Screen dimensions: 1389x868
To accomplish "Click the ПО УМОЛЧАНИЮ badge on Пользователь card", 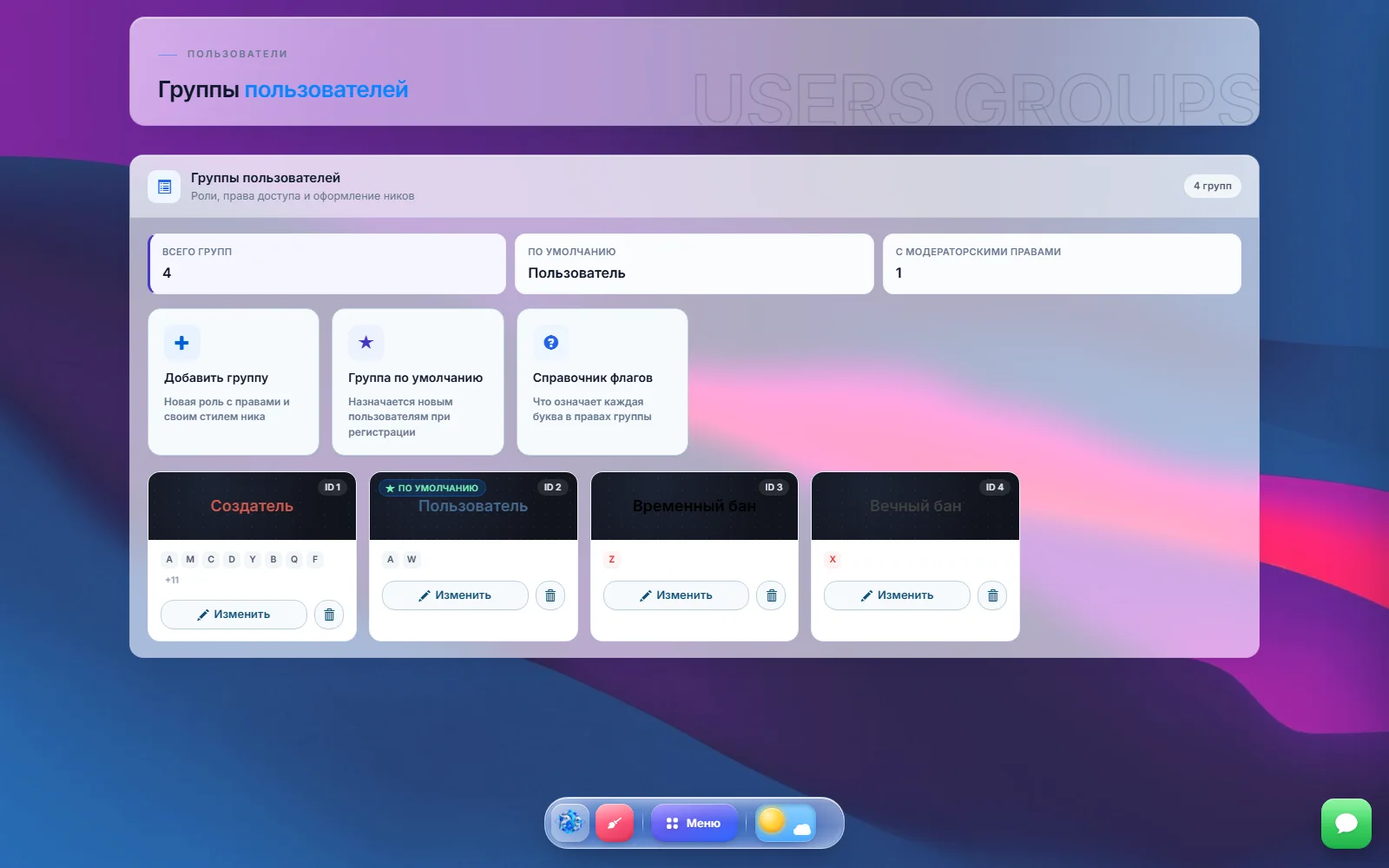I will (431, 488).
